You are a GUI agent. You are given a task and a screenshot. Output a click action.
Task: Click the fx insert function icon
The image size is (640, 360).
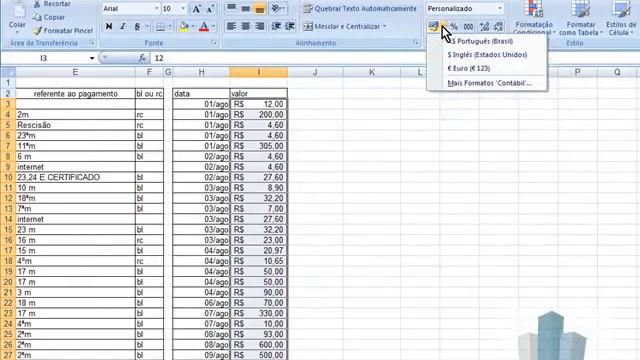coord(142,58)
